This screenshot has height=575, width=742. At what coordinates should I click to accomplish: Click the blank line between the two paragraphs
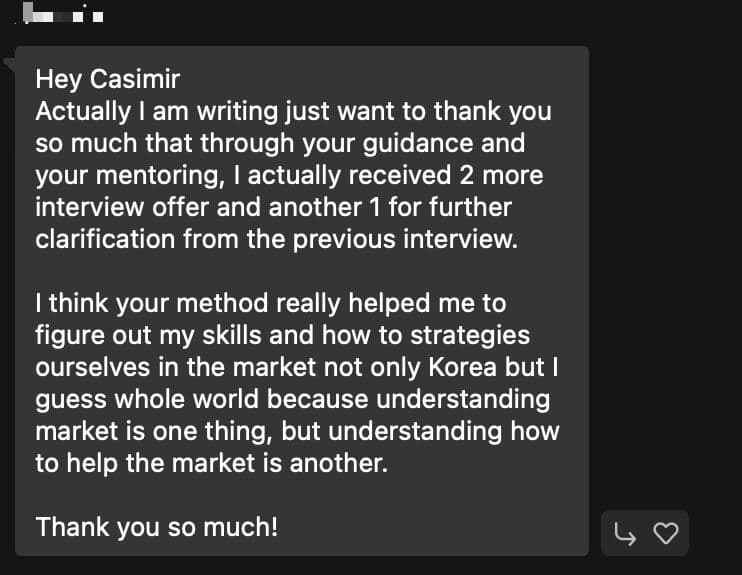click(x=300, y=271)
